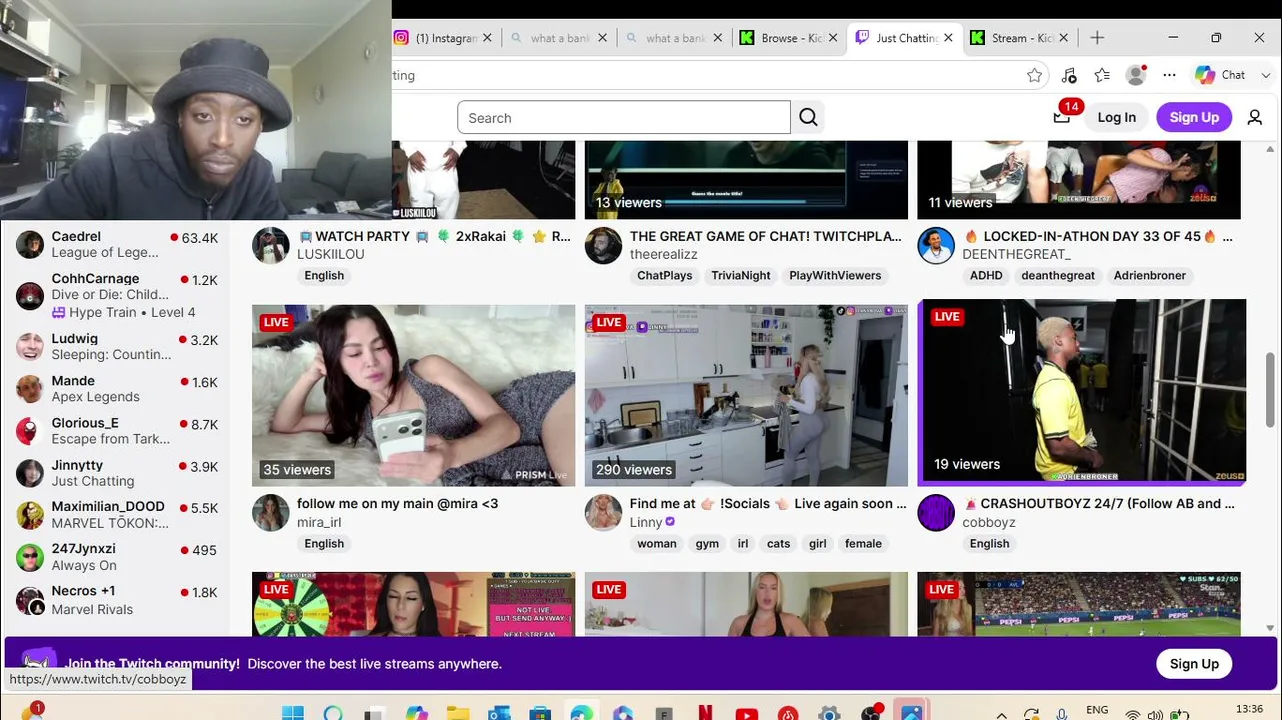Click inside the Twitch Search field
The width and height of the screenshot is (1282, 720).
click(623, 118)
